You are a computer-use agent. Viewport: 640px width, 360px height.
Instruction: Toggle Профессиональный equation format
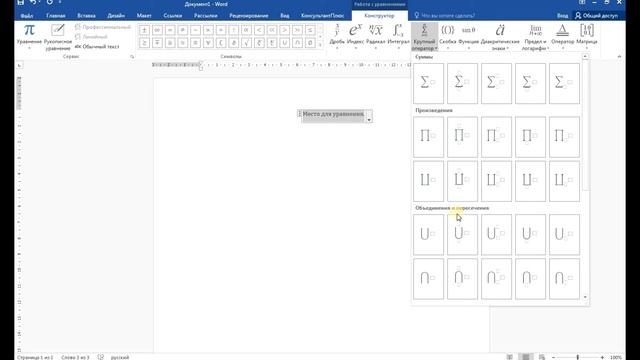tap(103, 27)
